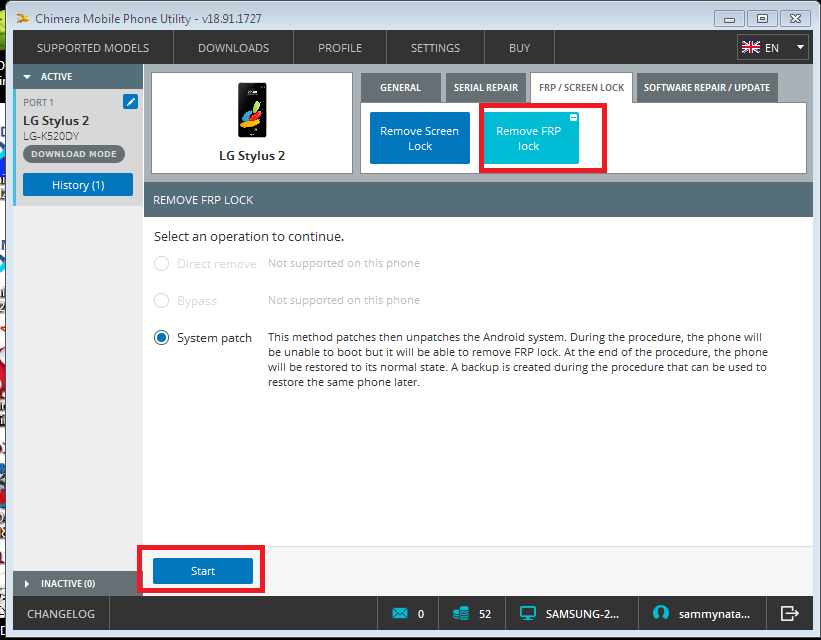Click the UK flag language icon
This screenshot has width=821, height=640.
point(750,48)
